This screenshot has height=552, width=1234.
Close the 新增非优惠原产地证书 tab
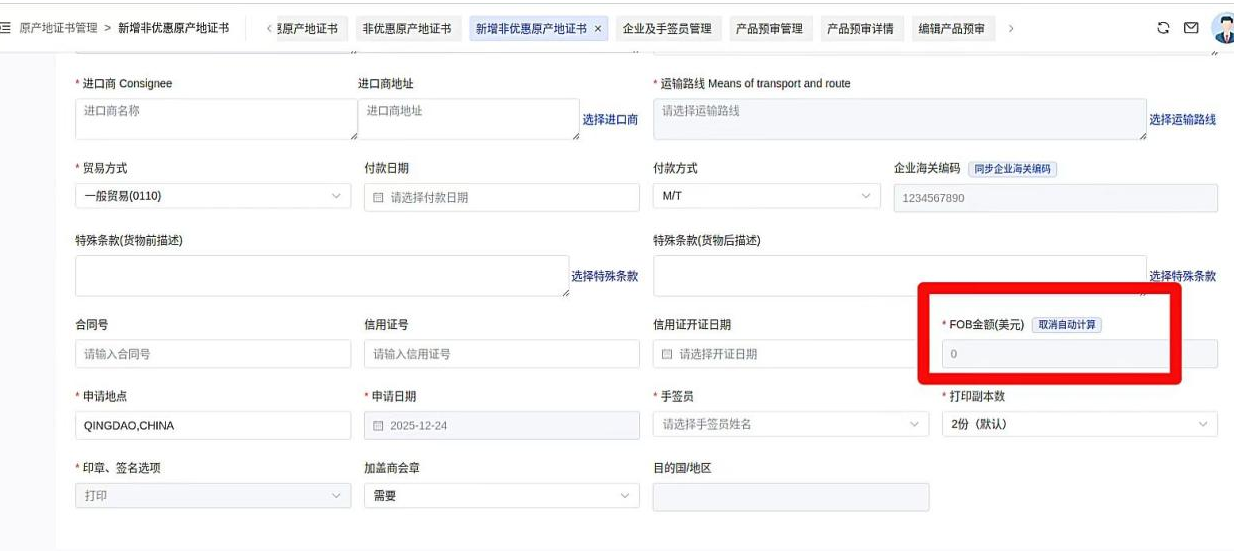(x=598, y=29)
